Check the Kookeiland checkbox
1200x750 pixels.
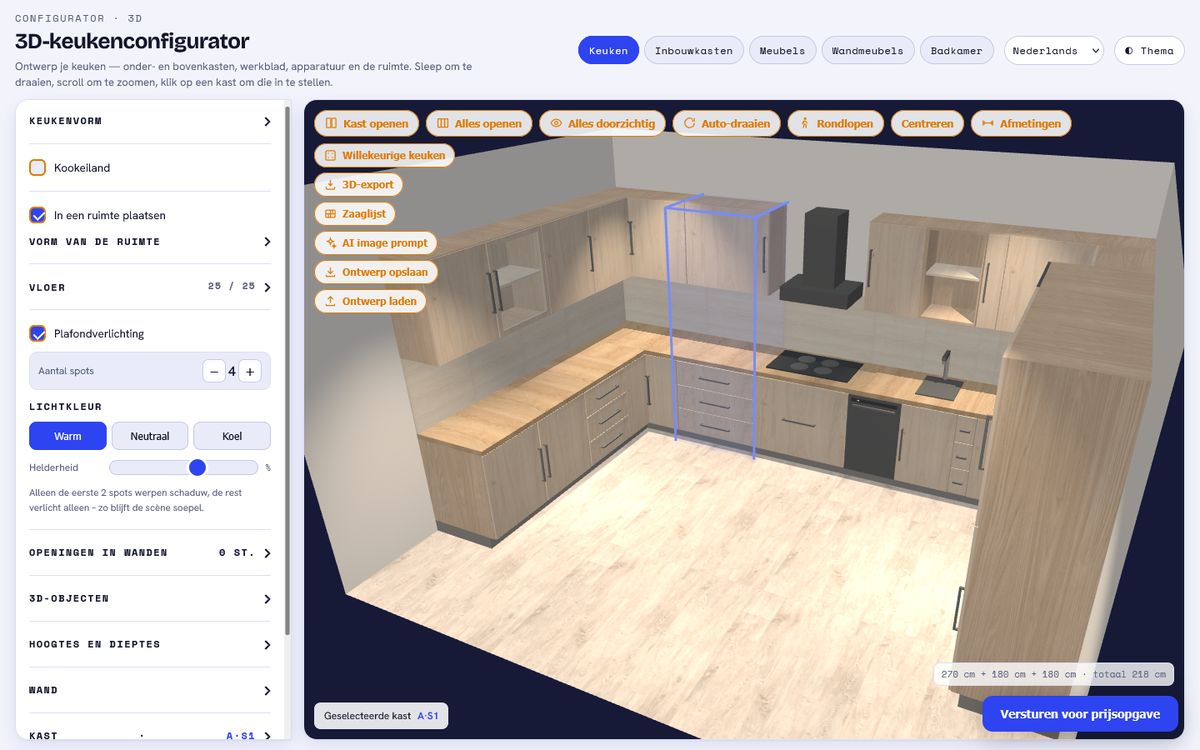point(38,167)
